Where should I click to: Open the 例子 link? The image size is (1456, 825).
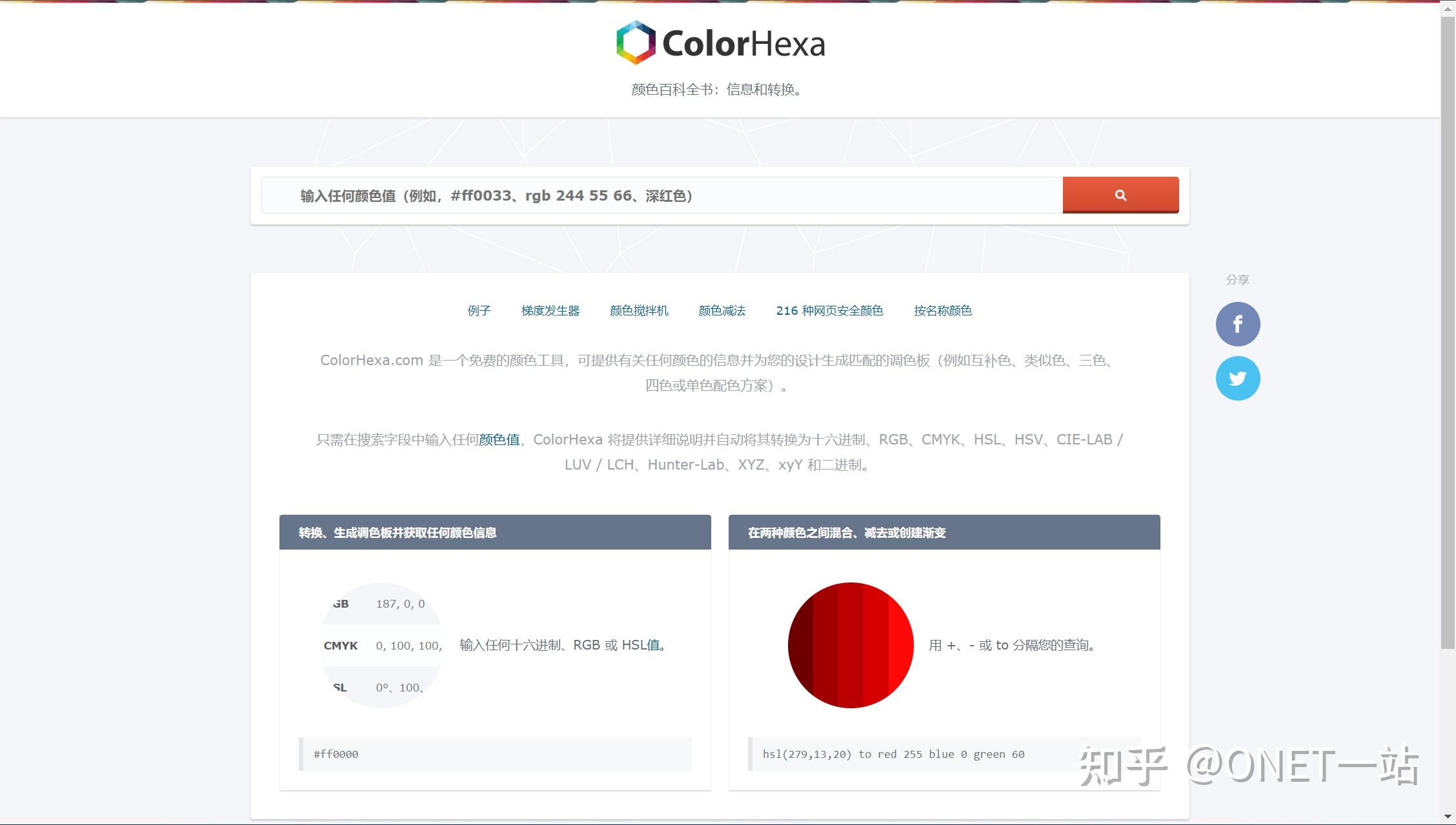479,311
